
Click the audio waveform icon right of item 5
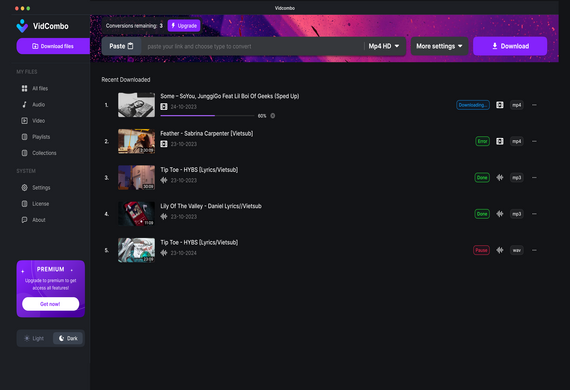pyautogui.click(x=500, y=250)
